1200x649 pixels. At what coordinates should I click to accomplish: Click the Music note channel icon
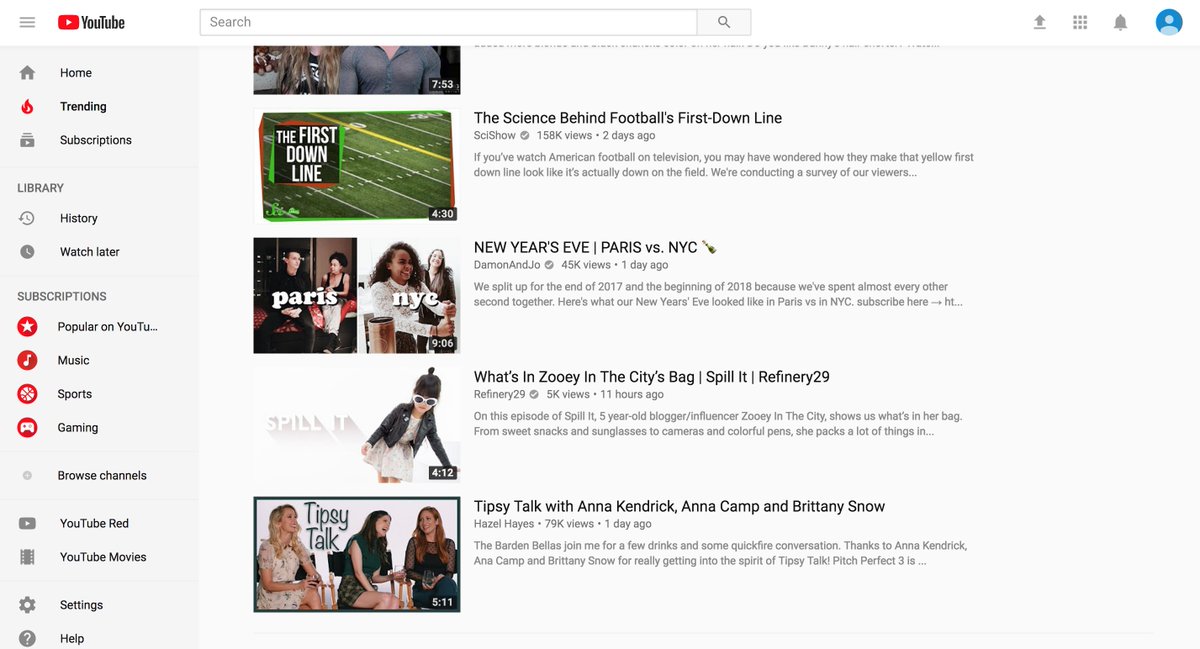[27, 360]
